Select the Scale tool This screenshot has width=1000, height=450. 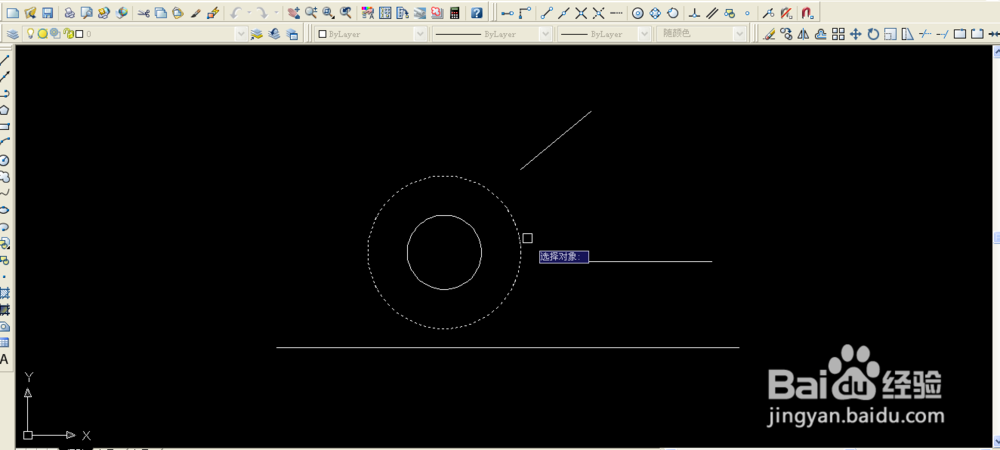coord(890,34)
